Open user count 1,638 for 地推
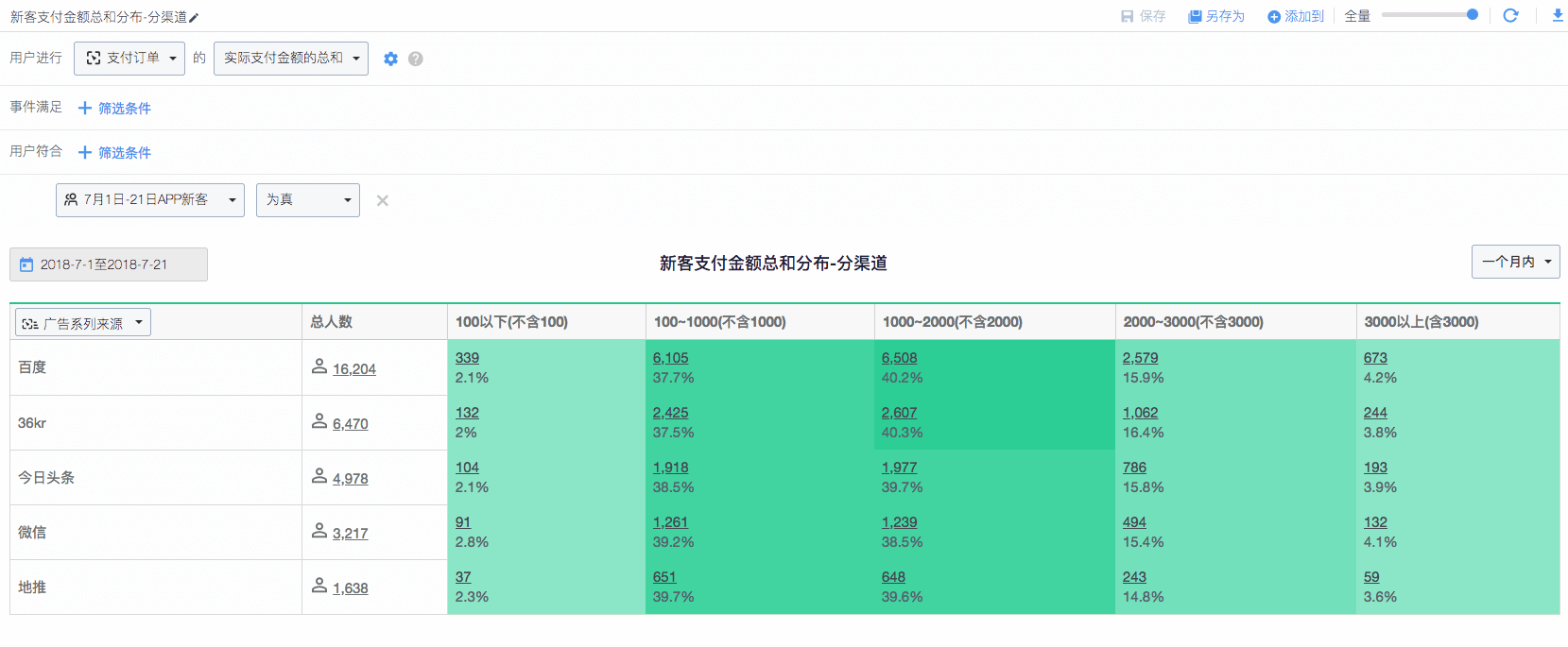This screenshot has height=647, width=1568. 351,588
